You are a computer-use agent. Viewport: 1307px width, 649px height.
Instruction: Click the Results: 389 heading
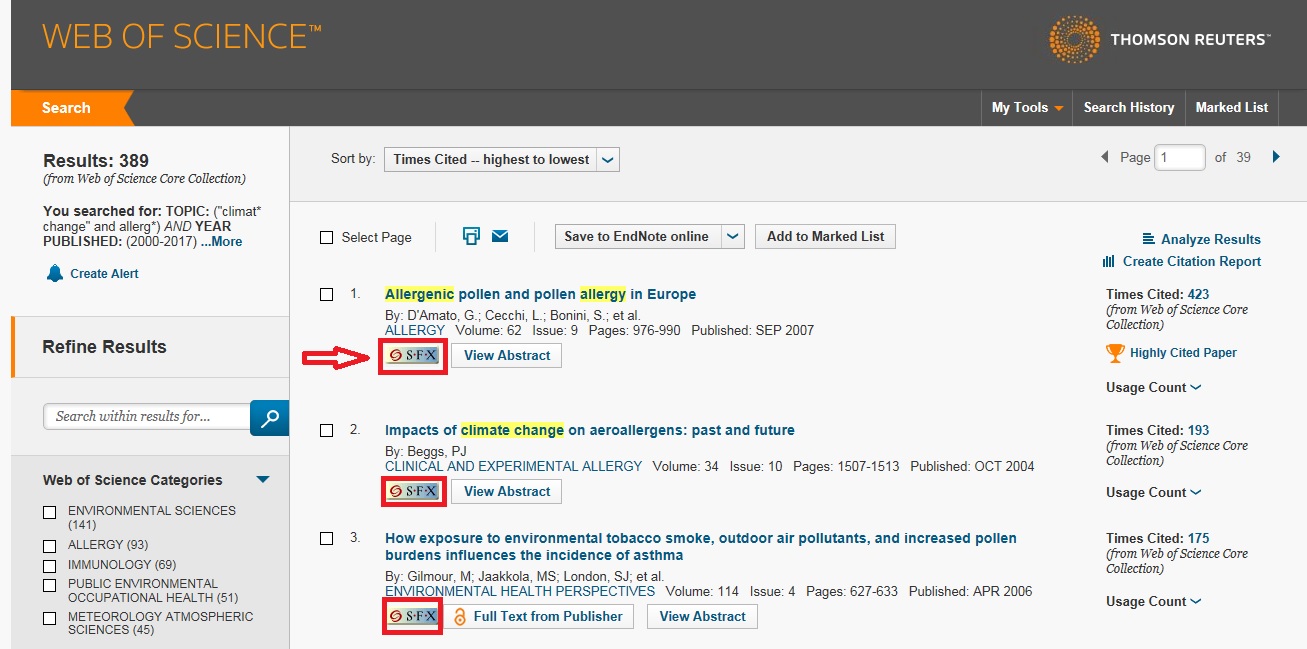[x=96, y=160]
